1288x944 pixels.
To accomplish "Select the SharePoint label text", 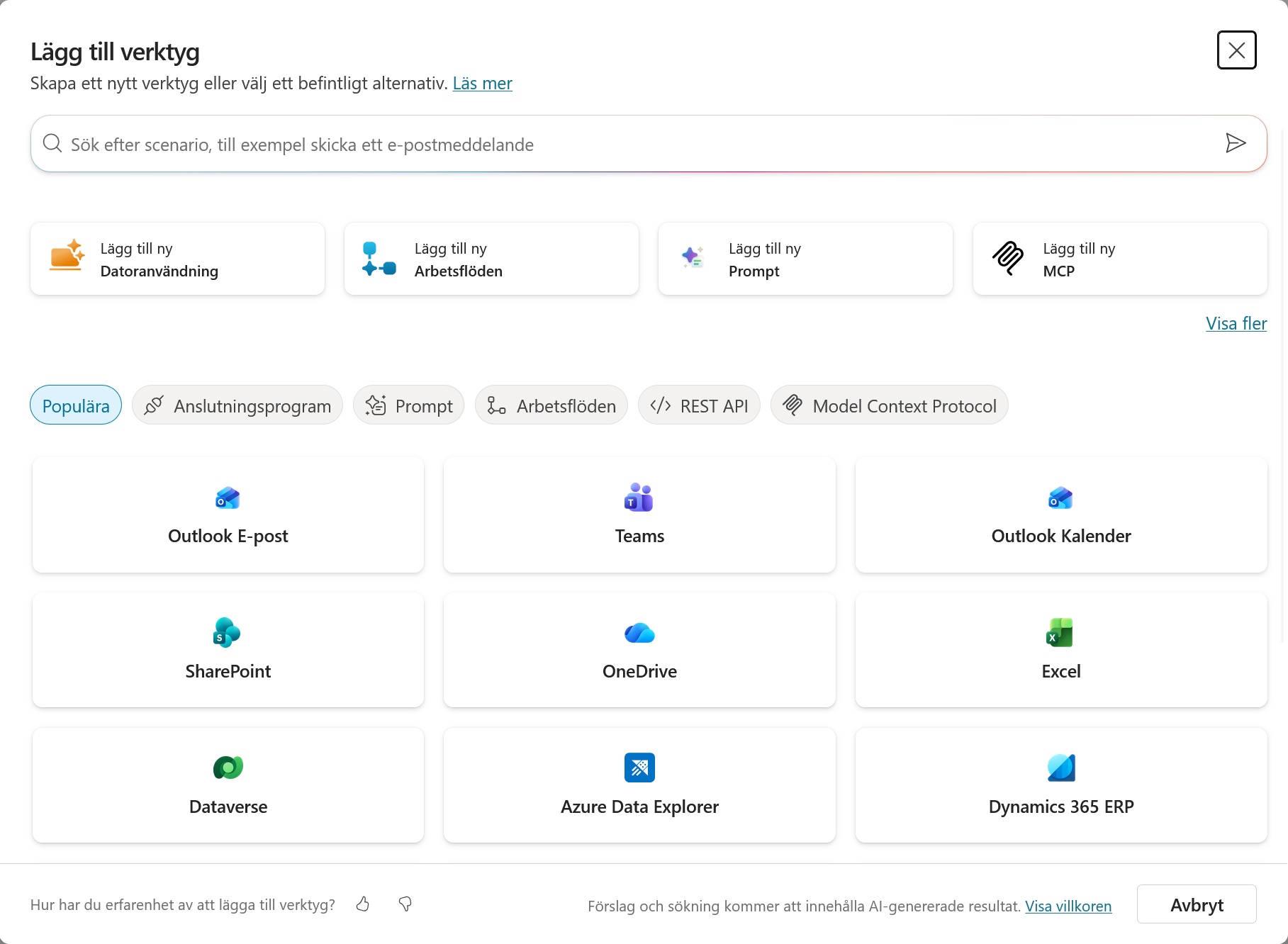I will (x=228, y=671).
